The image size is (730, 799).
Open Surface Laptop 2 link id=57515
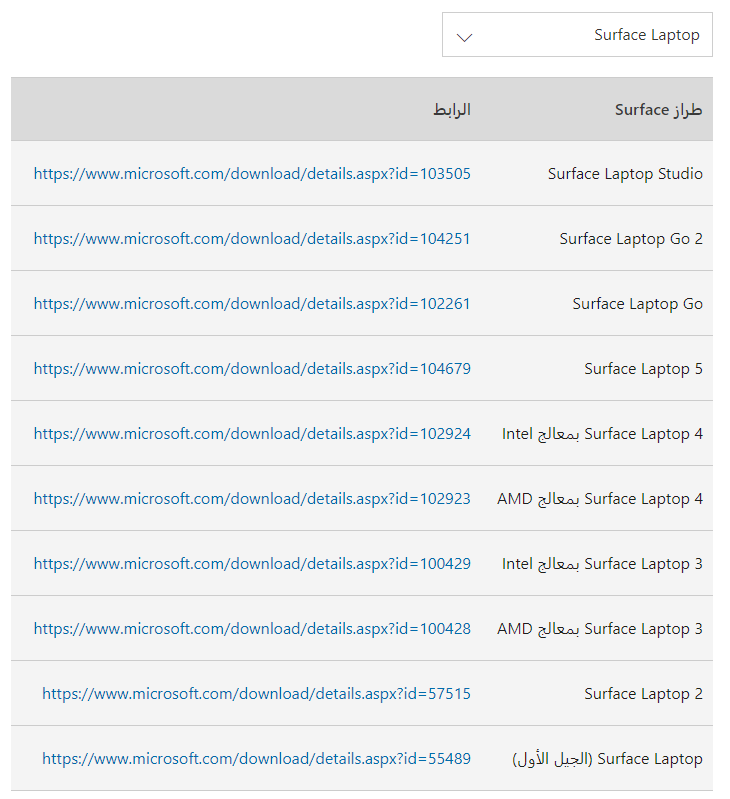tap(256, 694)
